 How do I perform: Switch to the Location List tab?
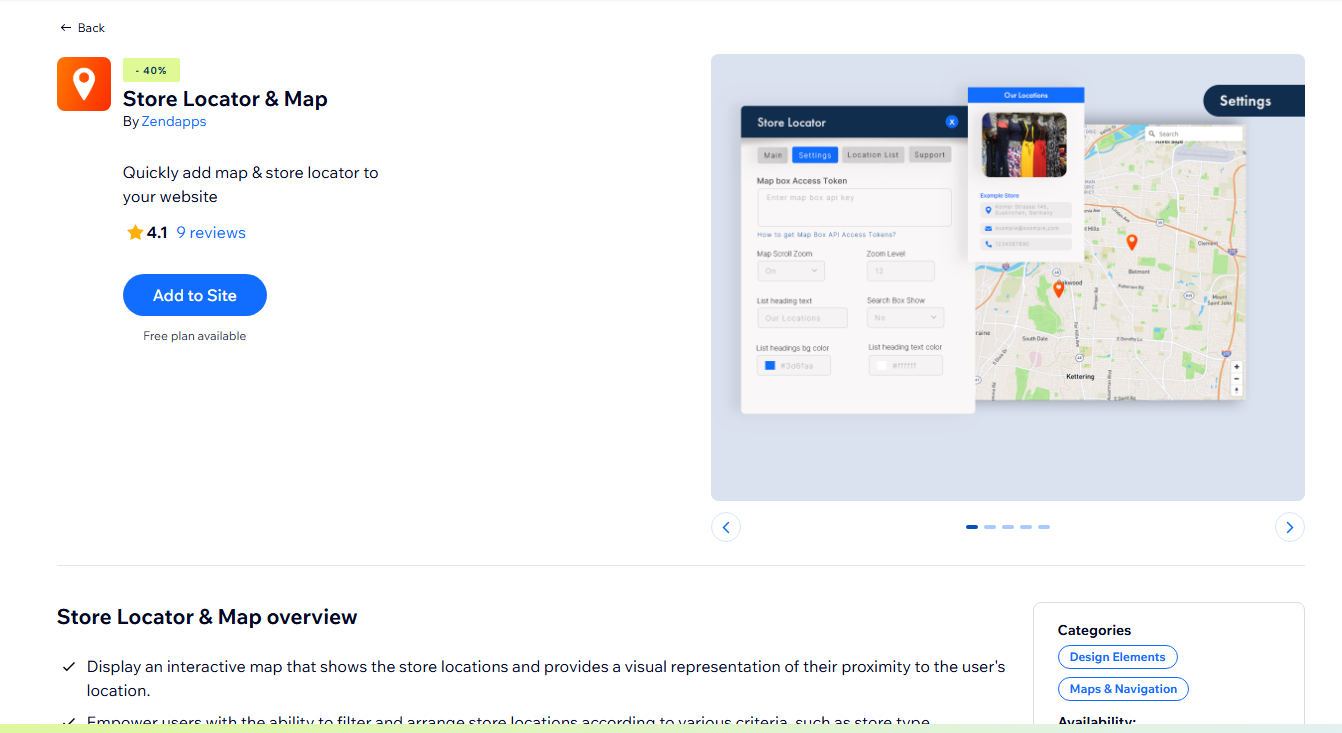(872, 154)
